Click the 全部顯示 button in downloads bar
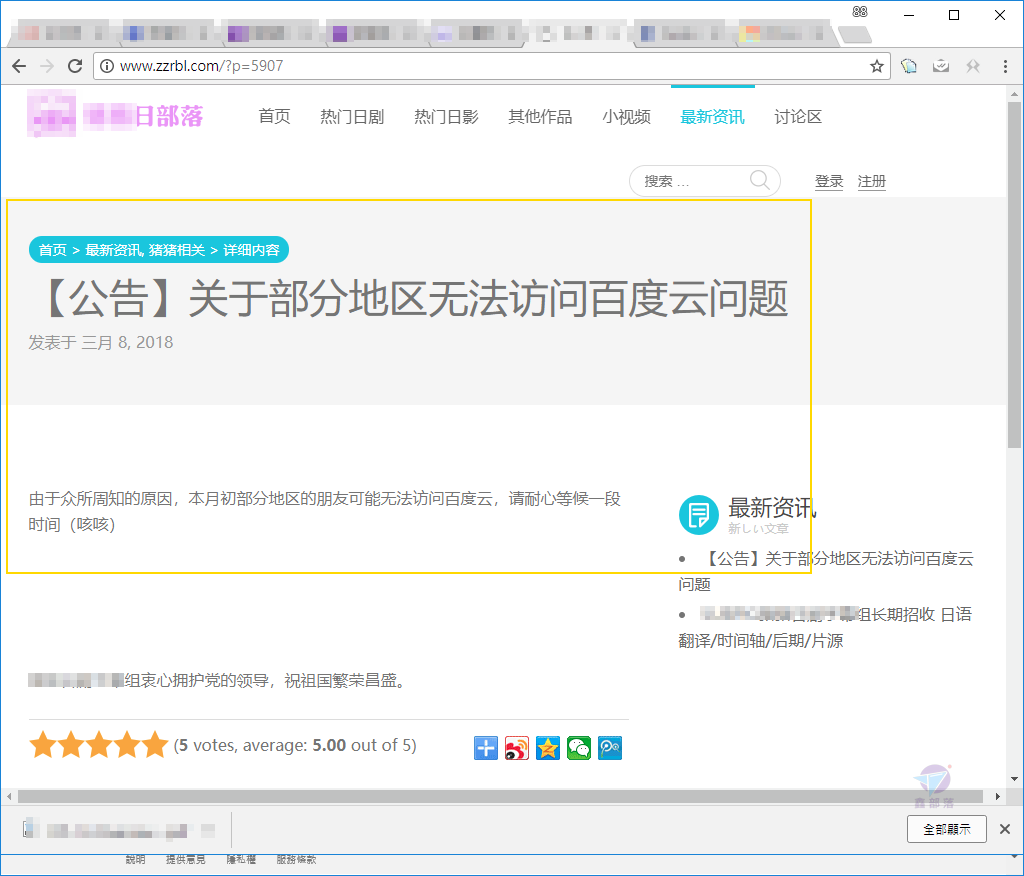This screenshot has width=1024, height=876. pos(946,829)
